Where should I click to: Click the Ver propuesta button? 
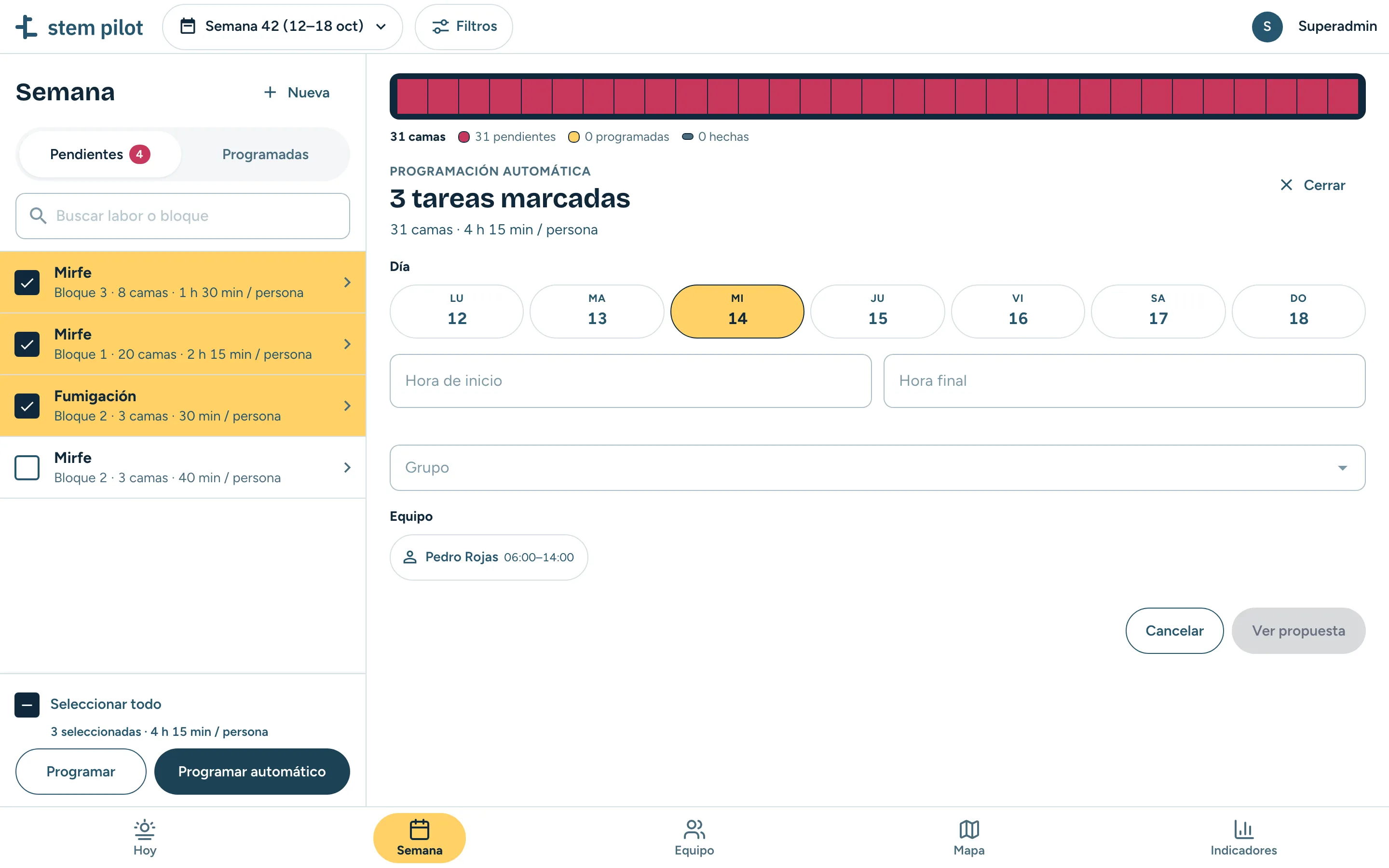click(1298, 630)
